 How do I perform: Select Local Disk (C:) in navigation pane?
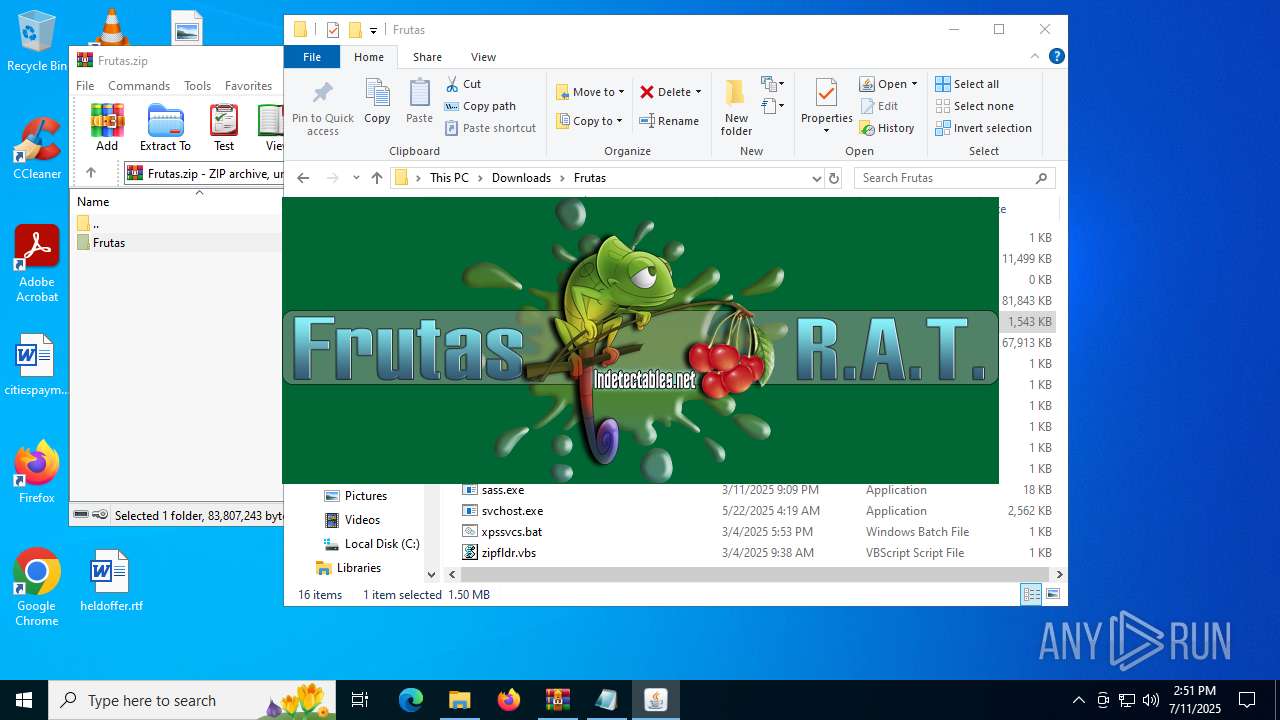pyautogui.click(x=382, y=544)
